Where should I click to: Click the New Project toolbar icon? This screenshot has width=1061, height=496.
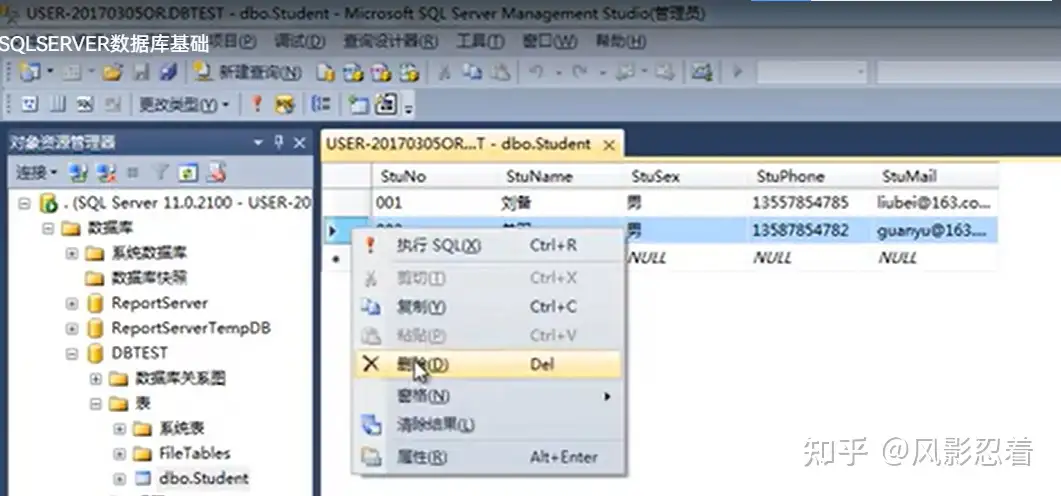coord(30,72)
